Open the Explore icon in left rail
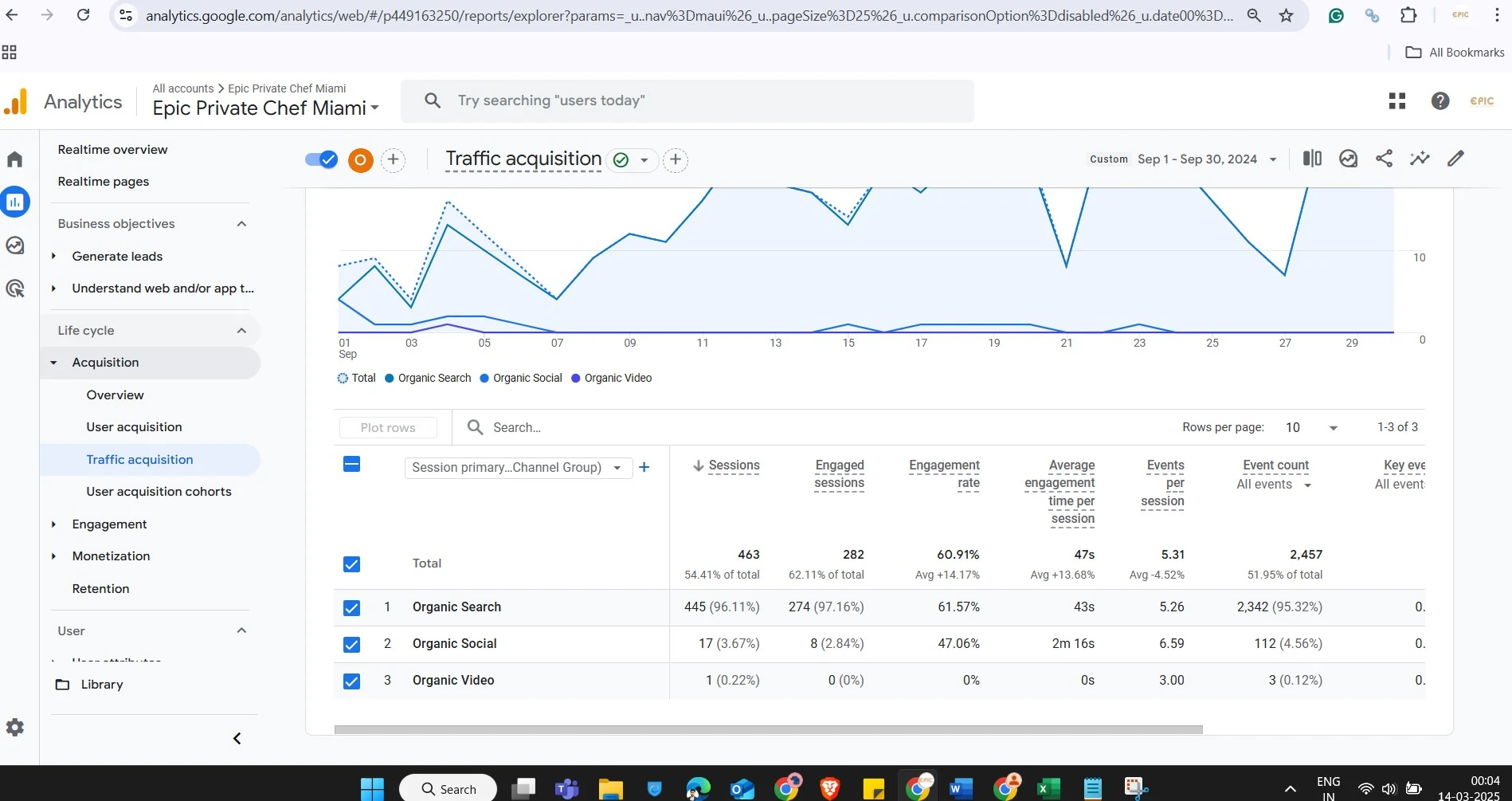Image resolution: width=1512 pixels, height=801 pixels. coord(15,245)
